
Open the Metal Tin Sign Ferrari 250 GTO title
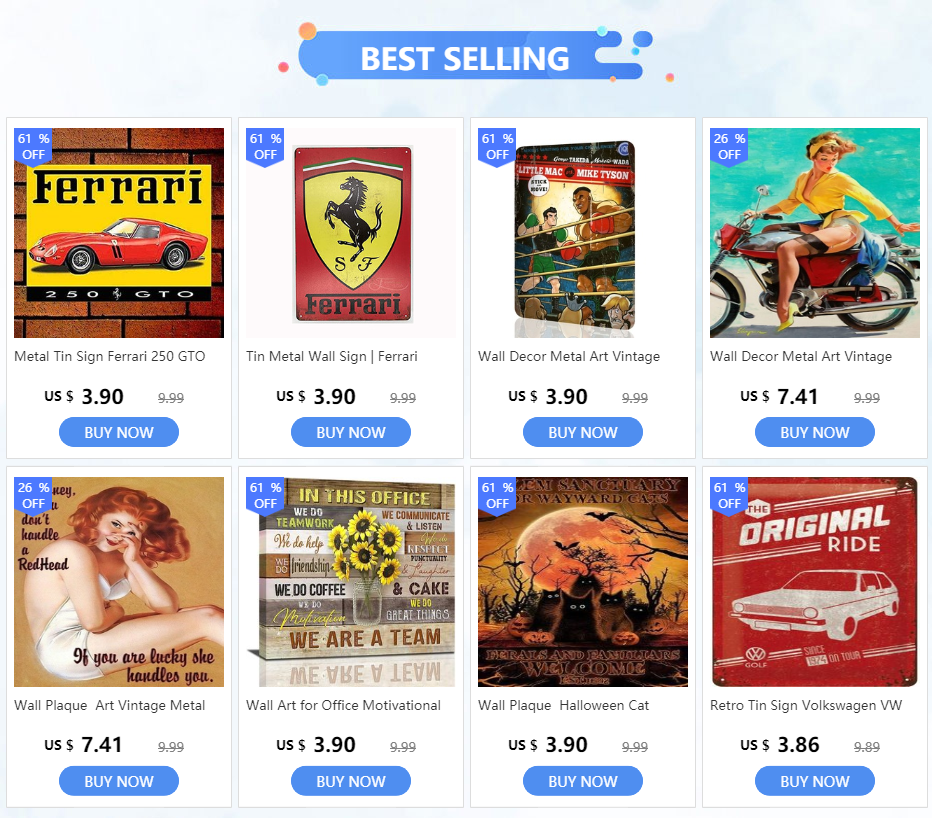click(109, 356)
